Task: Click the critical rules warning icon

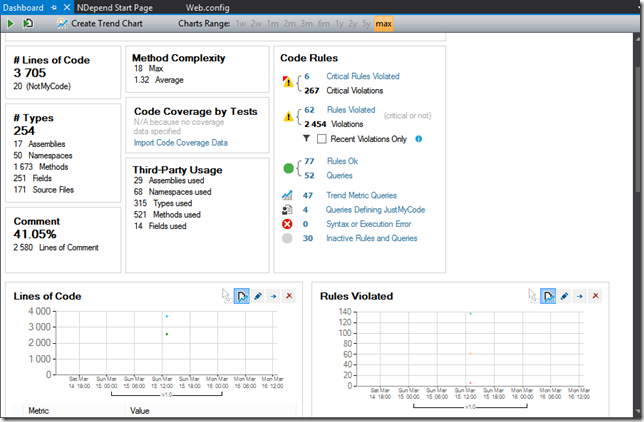Action: [x=288, y=82]
